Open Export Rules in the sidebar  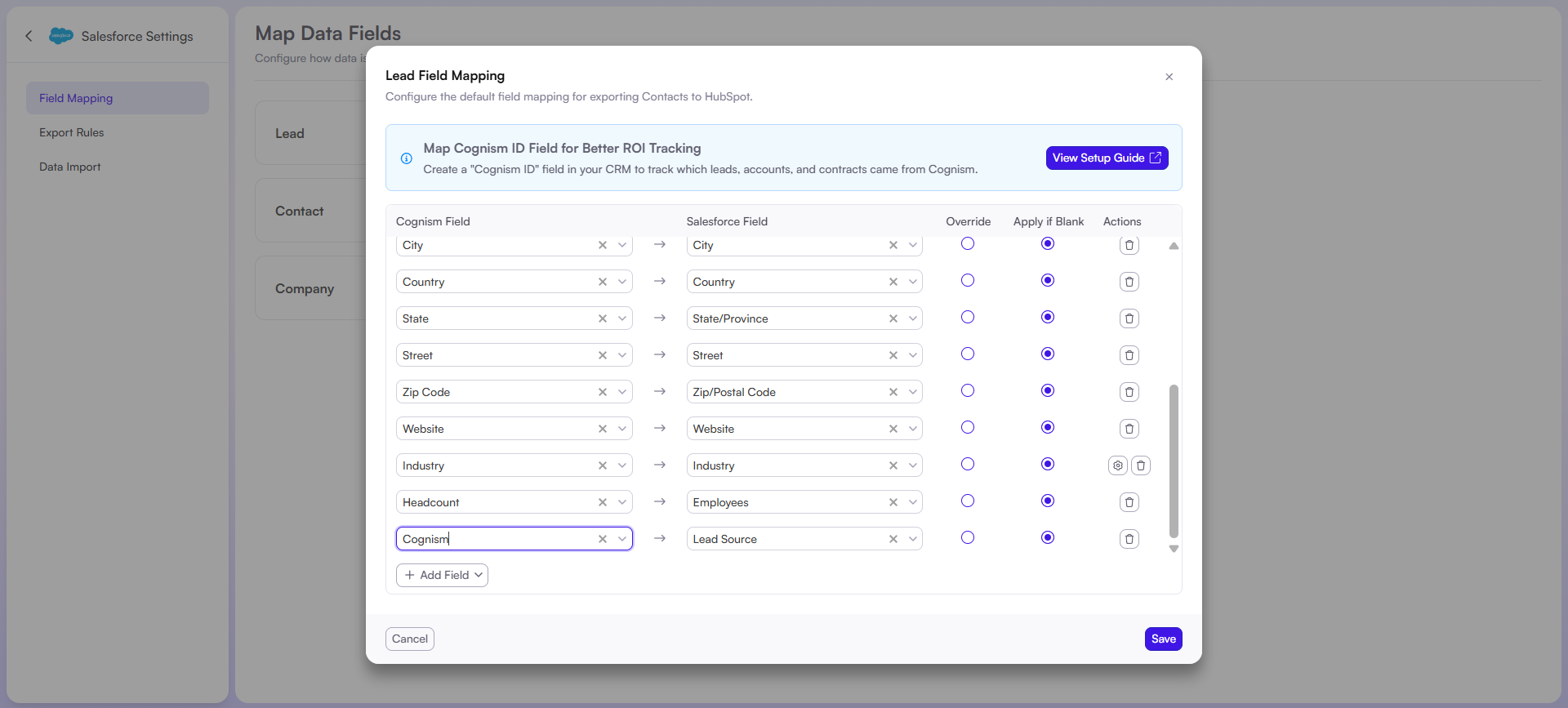click(x=72, y=132)
